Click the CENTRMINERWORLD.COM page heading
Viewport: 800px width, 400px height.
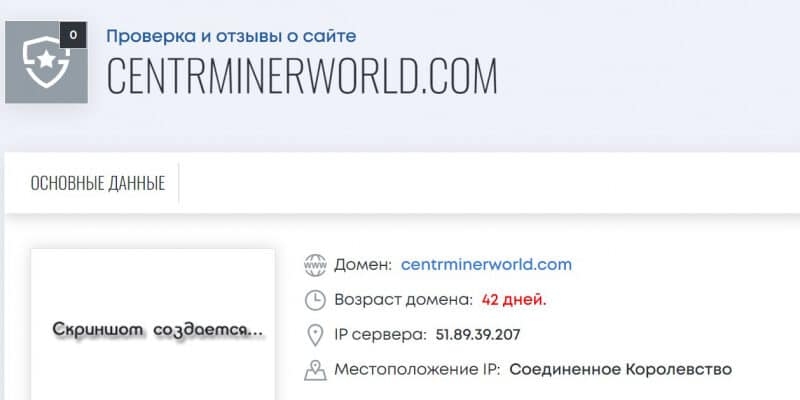point(302,77)
